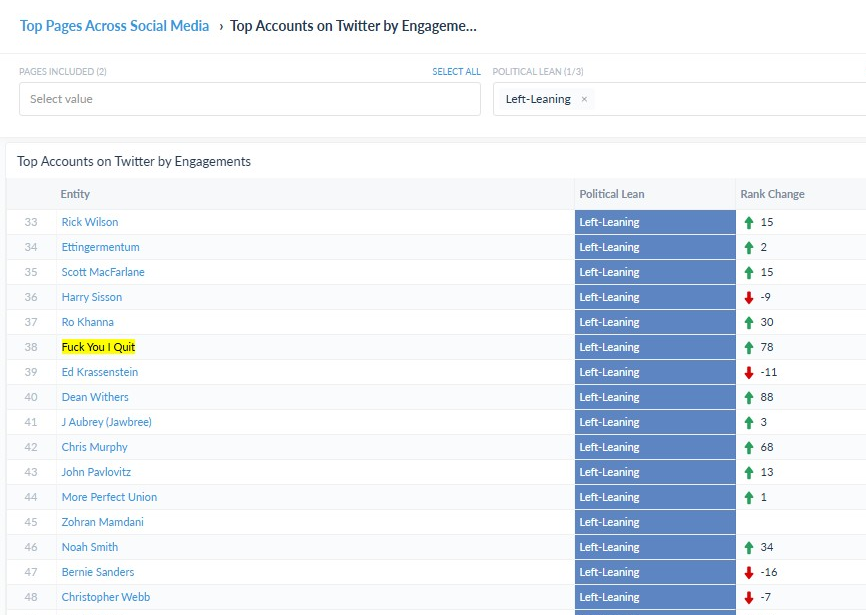The image size is (866, 615).
Task: Click rank change value 68
Action: 767,447
